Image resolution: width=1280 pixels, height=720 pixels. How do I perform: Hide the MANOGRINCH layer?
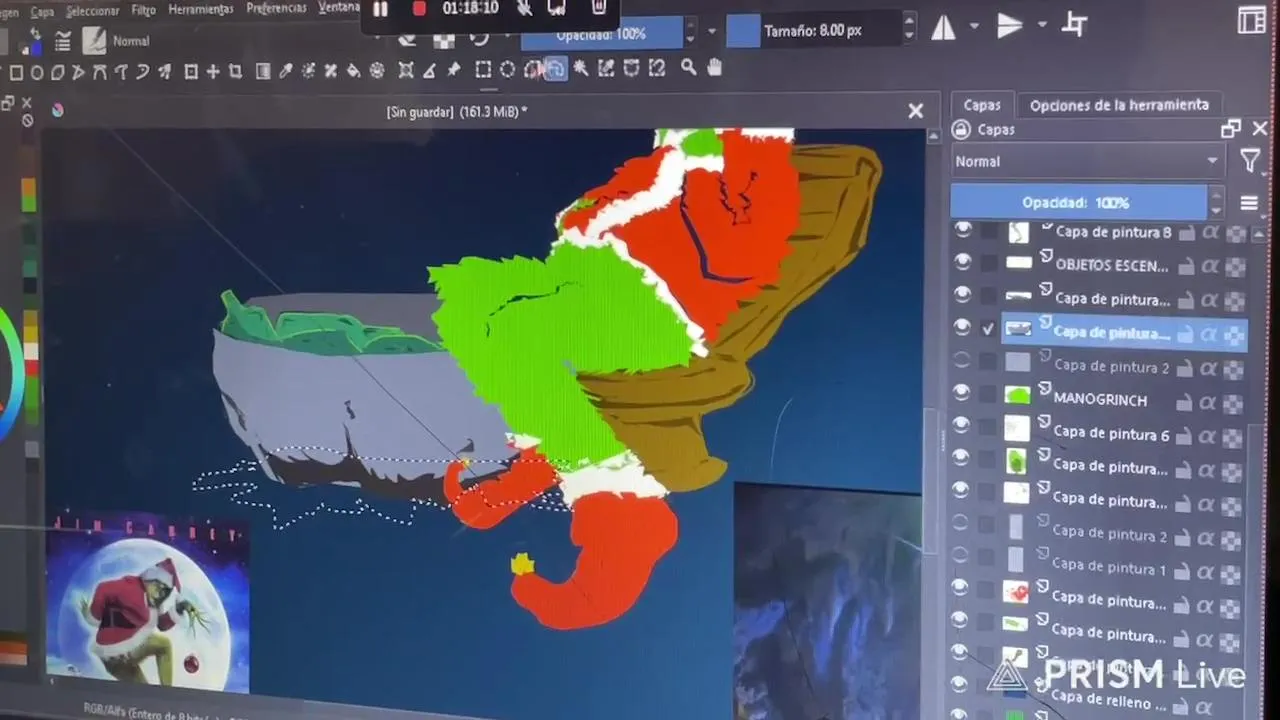click(962, 393)
